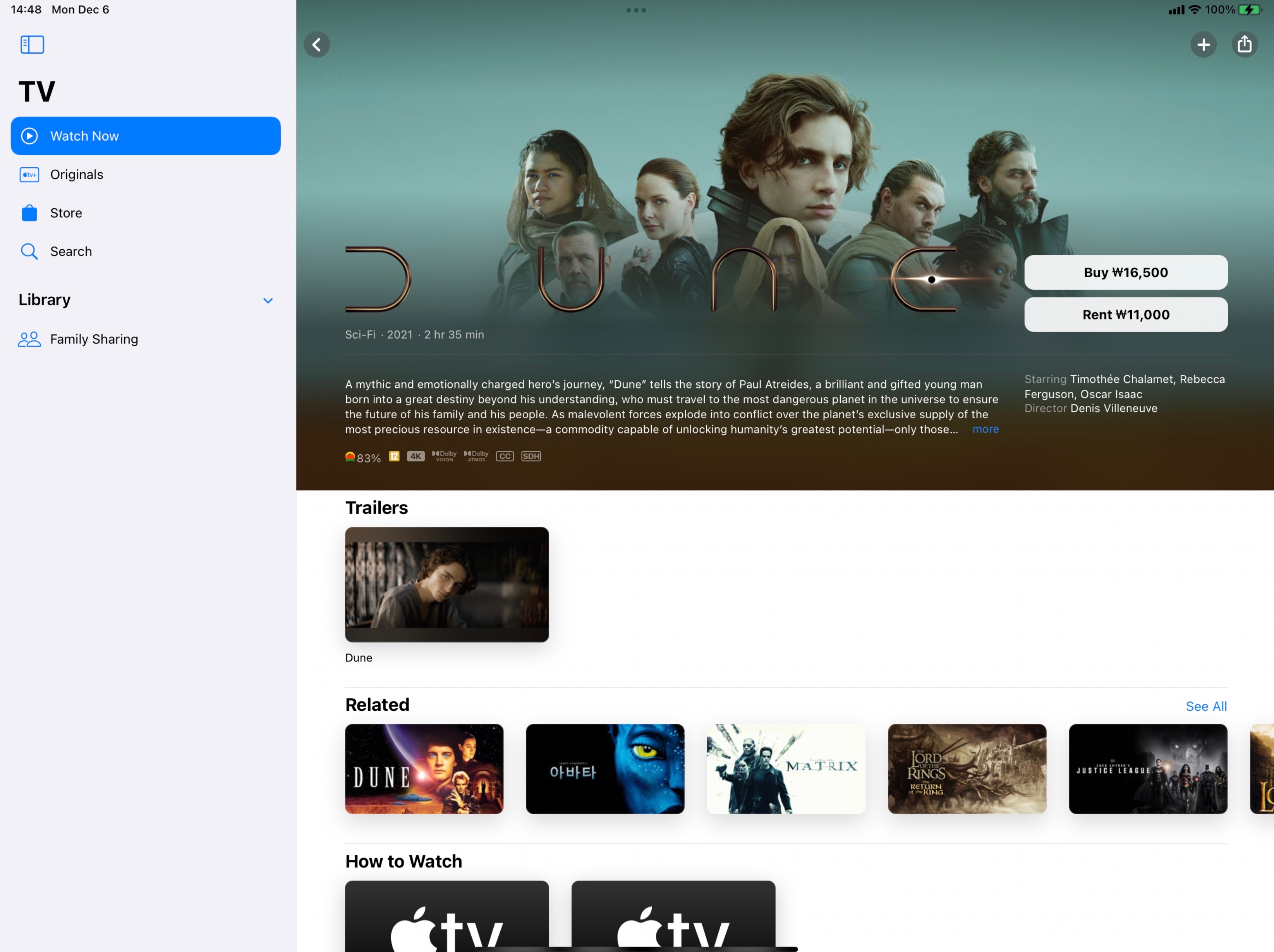Click the Watch Now play icon
1274x952 pixels.
click(29, 136)
